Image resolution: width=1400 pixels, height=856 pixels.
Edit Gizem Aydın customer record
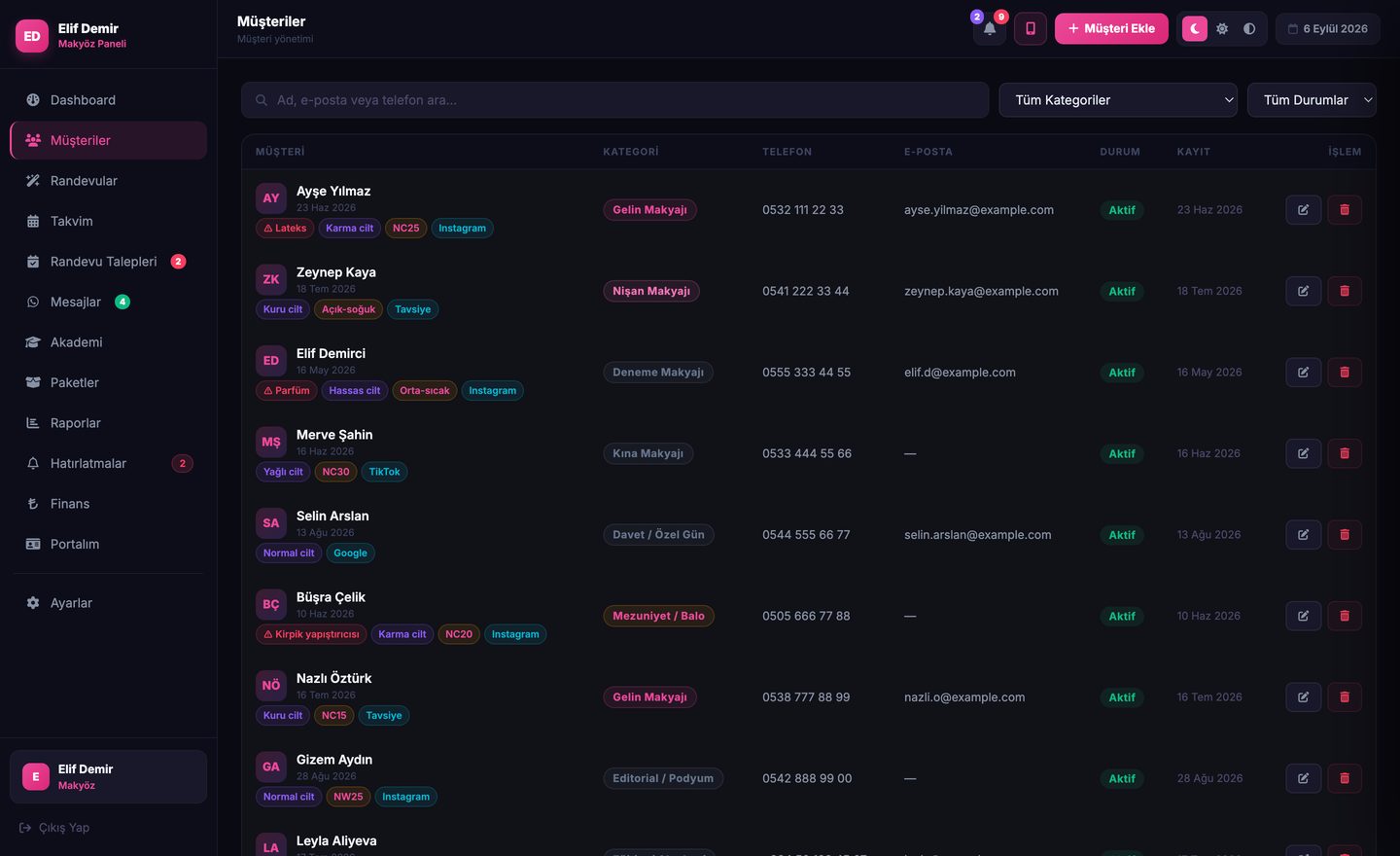pos(1303,778)
